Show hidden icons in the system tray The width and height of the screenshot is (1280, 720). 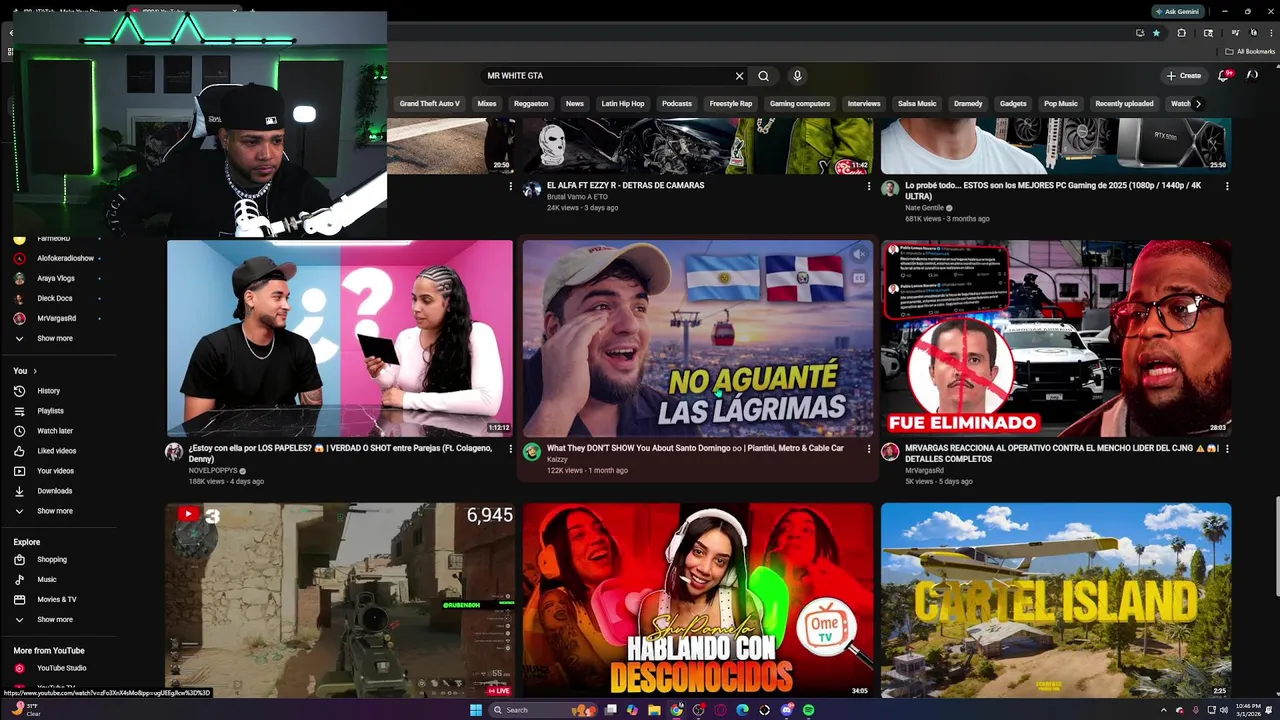click(x=1163, y=710)
